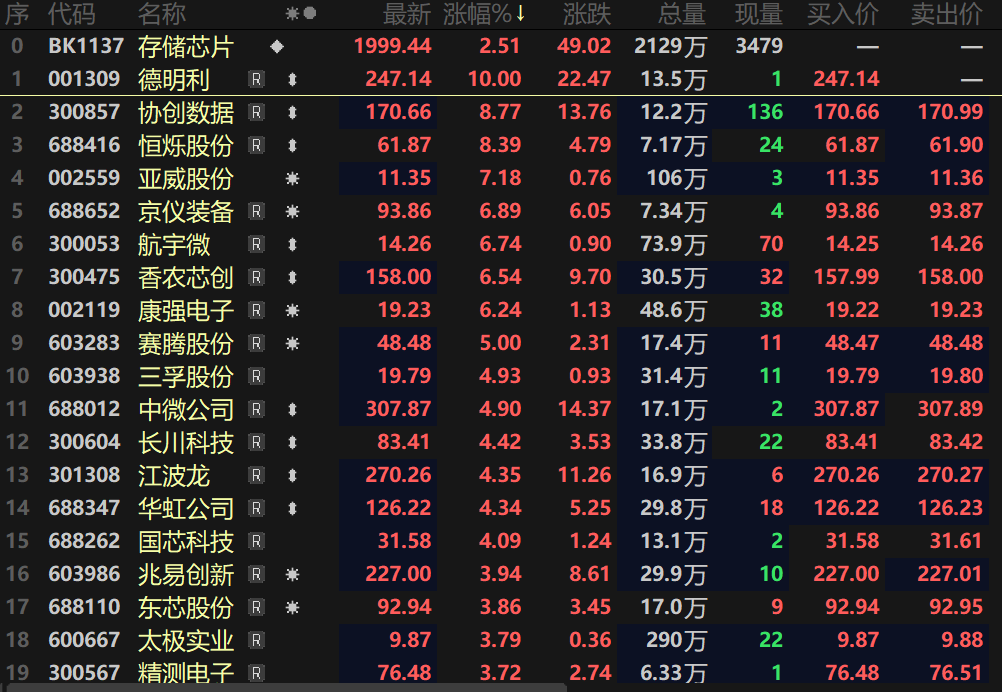The width and height of the screenshot is (1002, 692).
Task: Sort by the 涨幅% column header
Action: coord(484,14)
